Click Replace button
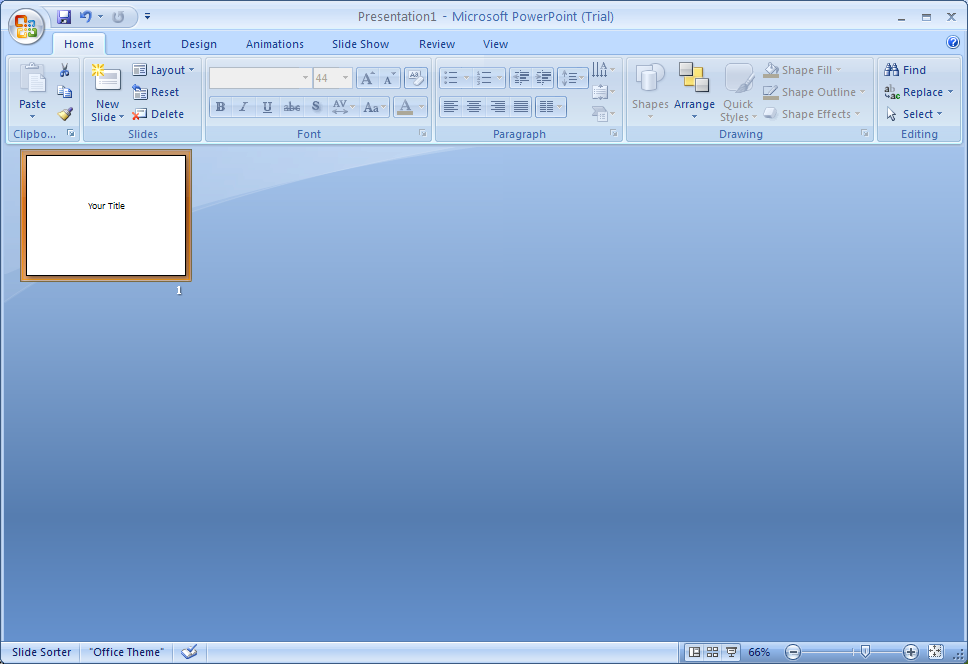Screen dimensions: 968x664 pos(914,92)
